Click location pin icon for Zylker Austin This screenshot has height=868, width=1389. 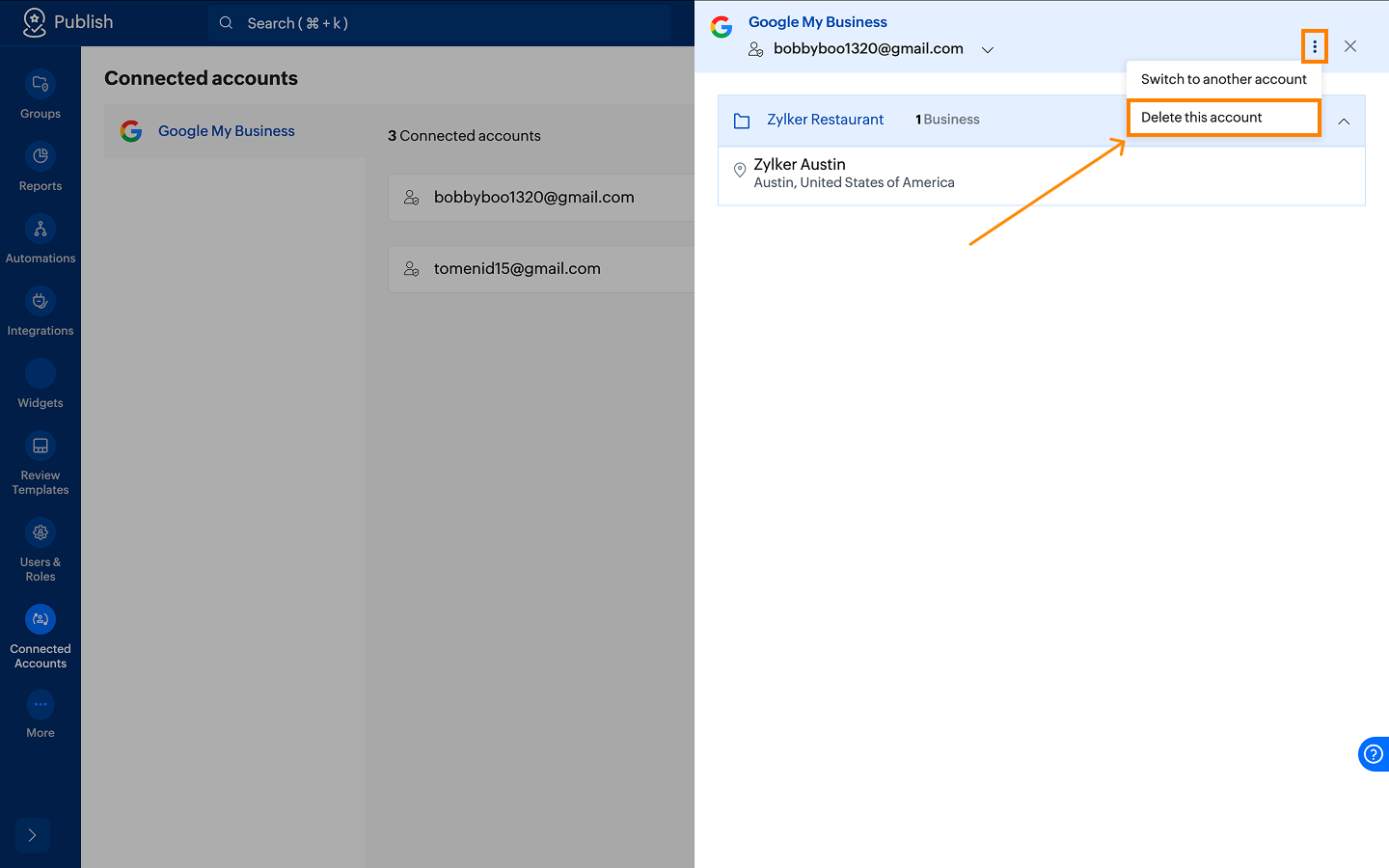click(740, 171)
